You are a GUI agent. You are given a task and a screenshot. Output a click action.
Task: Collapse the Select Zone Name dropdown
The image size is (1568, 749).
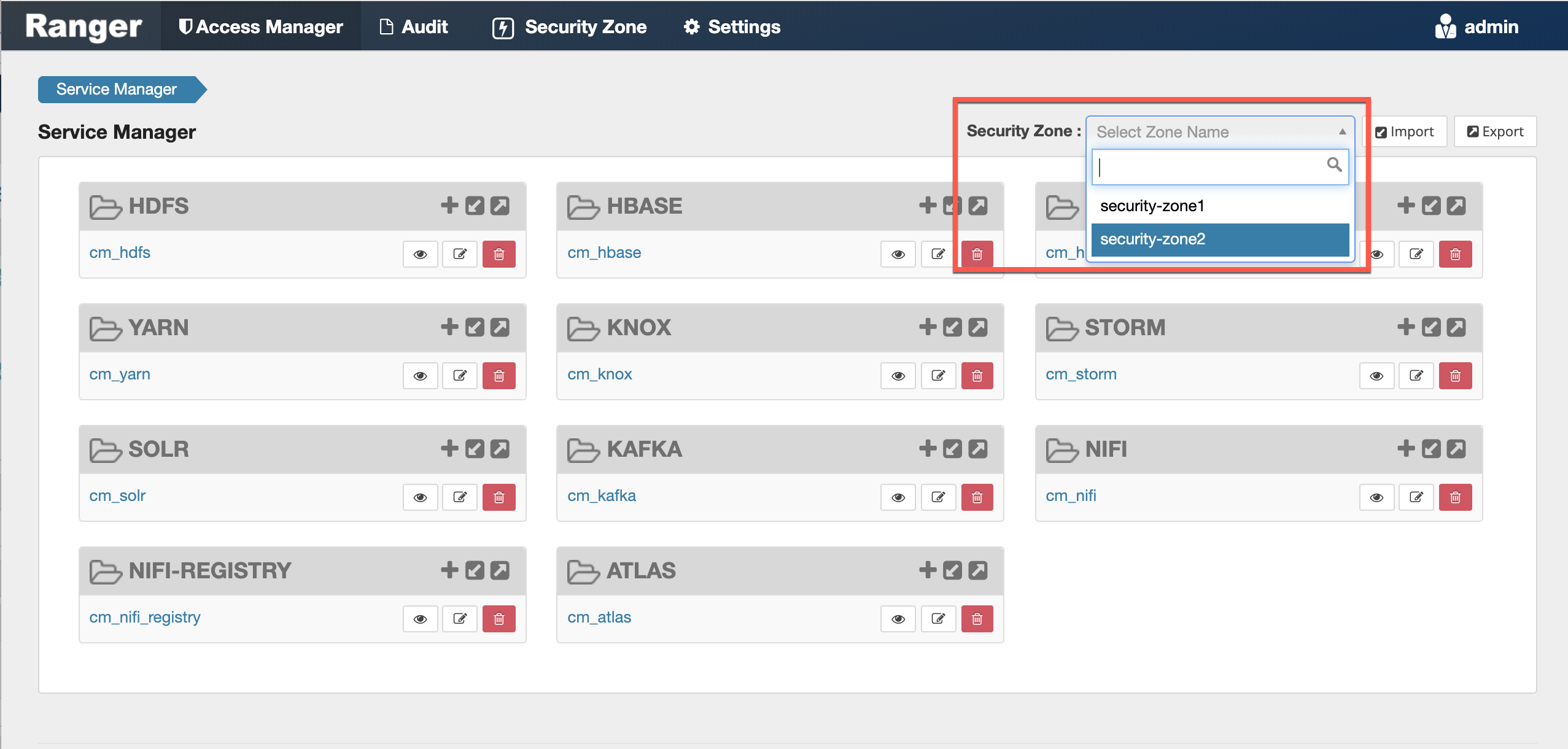click(x=1342, y=132)
